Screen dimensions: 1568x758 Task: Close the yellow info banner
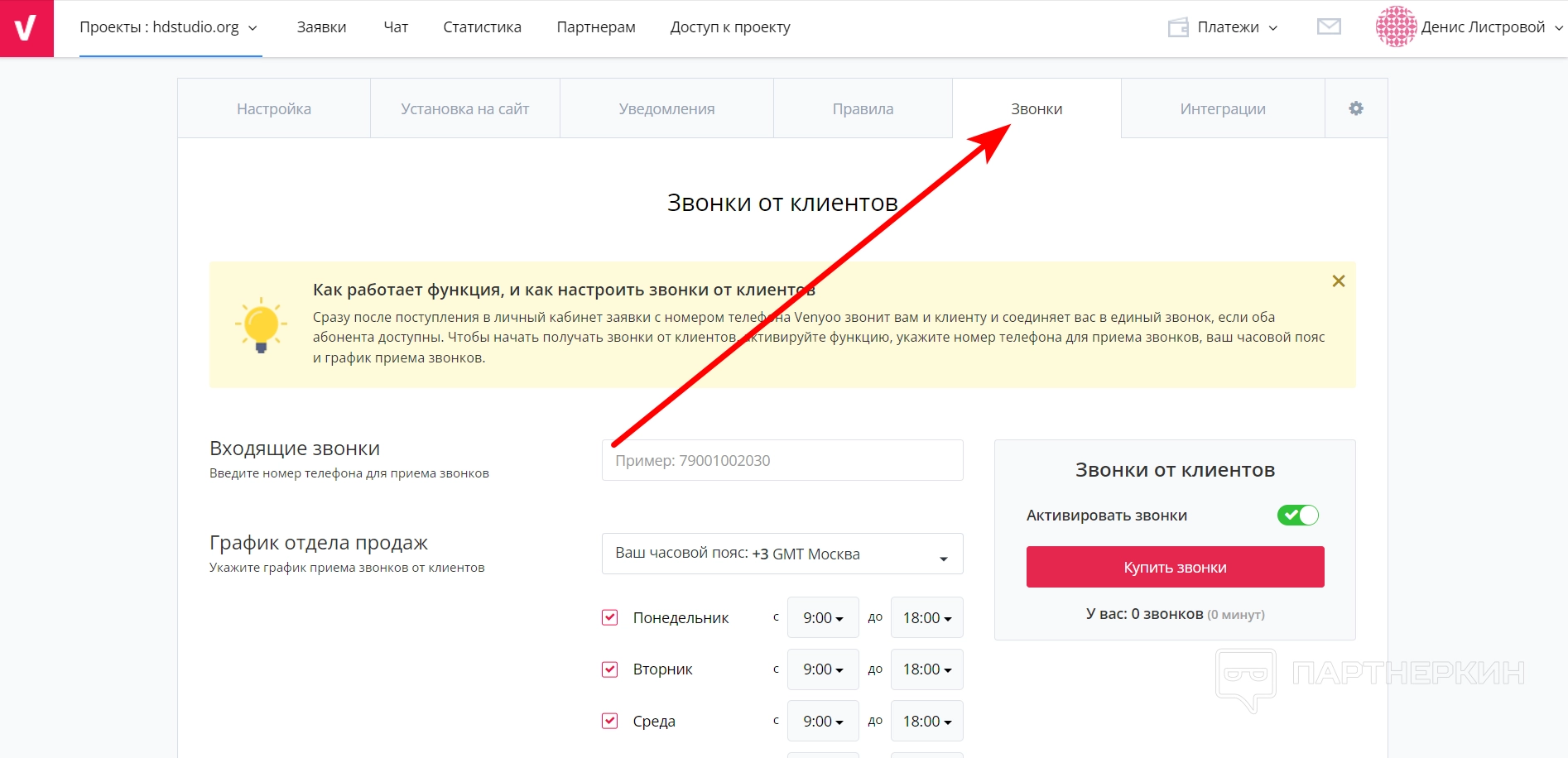click(x=1338, y=281)
